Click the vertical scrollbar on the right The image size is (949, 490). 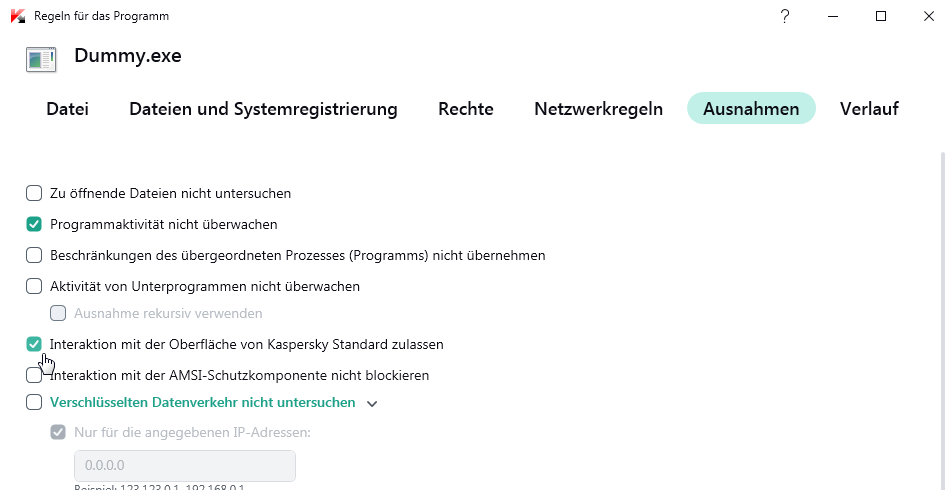coord(942,300)
